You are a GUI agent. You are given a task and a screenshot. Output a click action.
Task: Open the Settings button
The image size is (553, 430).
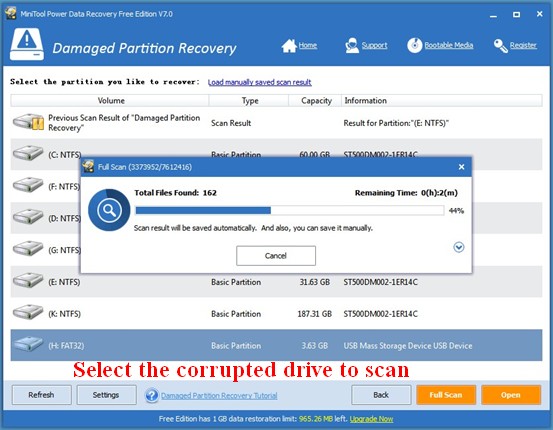(x=107, y=395)
